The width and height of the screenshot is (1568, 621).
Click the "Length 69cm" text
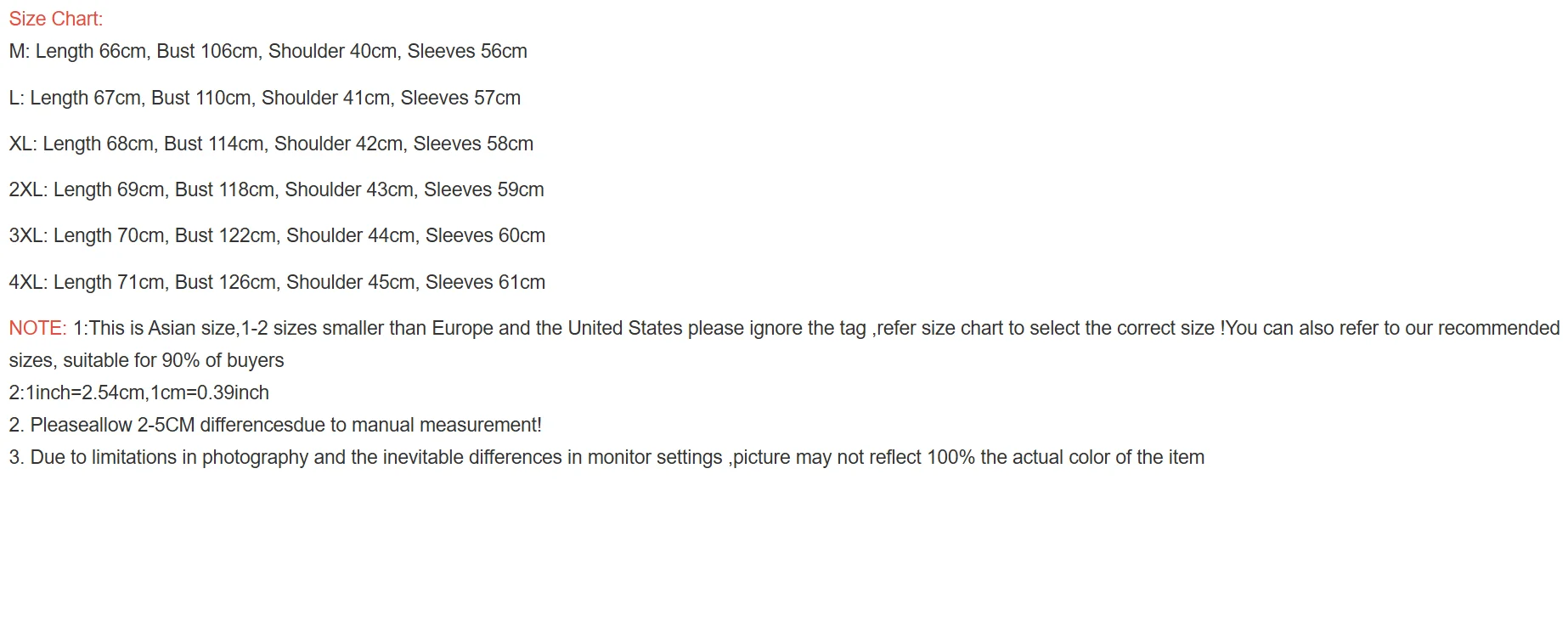109,189
